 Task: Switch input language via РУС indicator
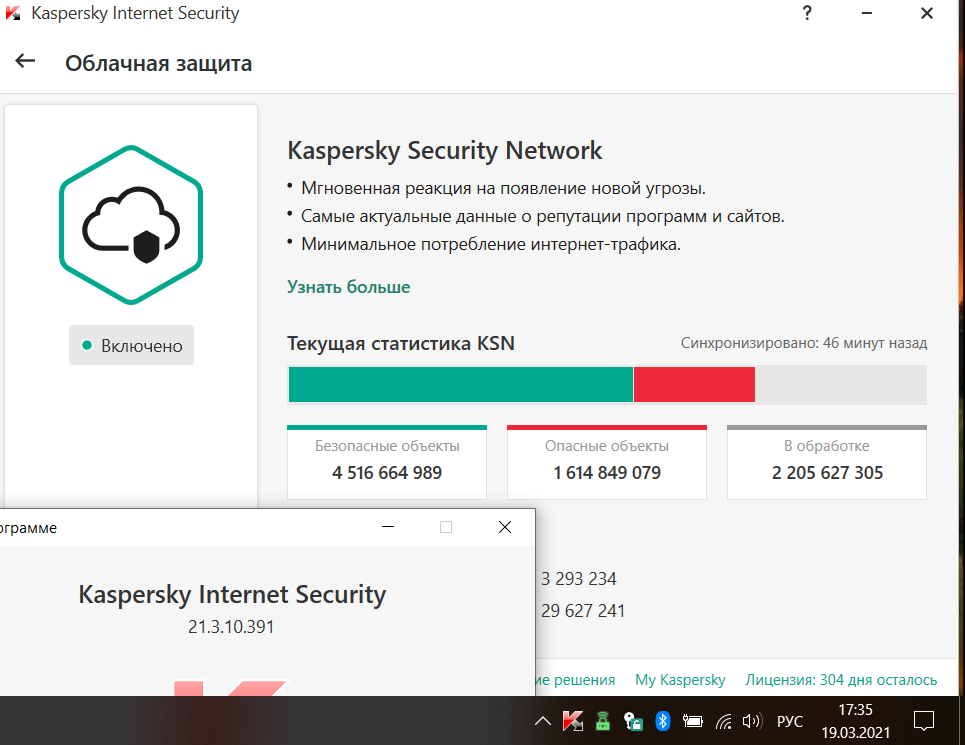(790, 721)
